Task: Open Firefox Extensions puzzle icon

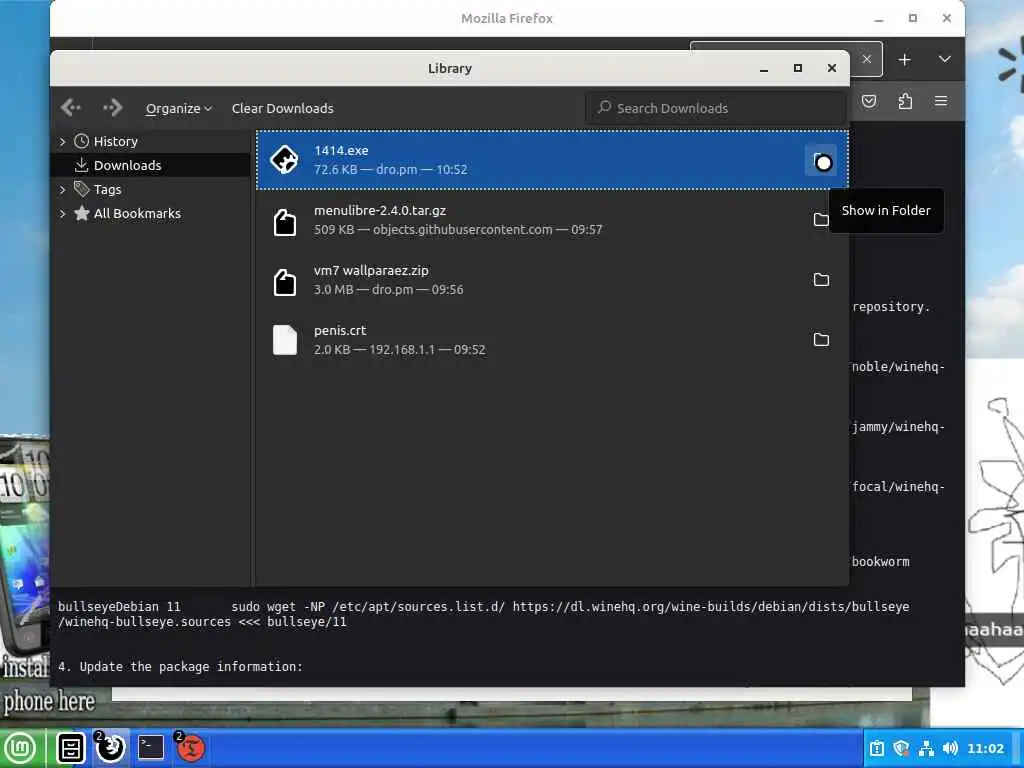Action: tap(905, 101)
